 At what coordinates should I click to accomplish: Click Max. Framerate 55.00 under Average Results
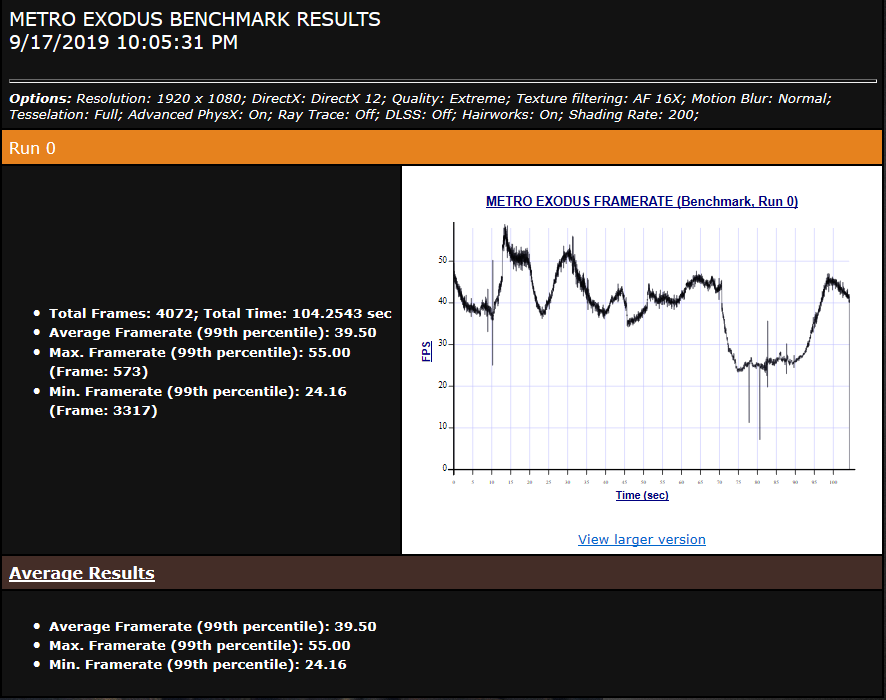[x=199, y=646]
